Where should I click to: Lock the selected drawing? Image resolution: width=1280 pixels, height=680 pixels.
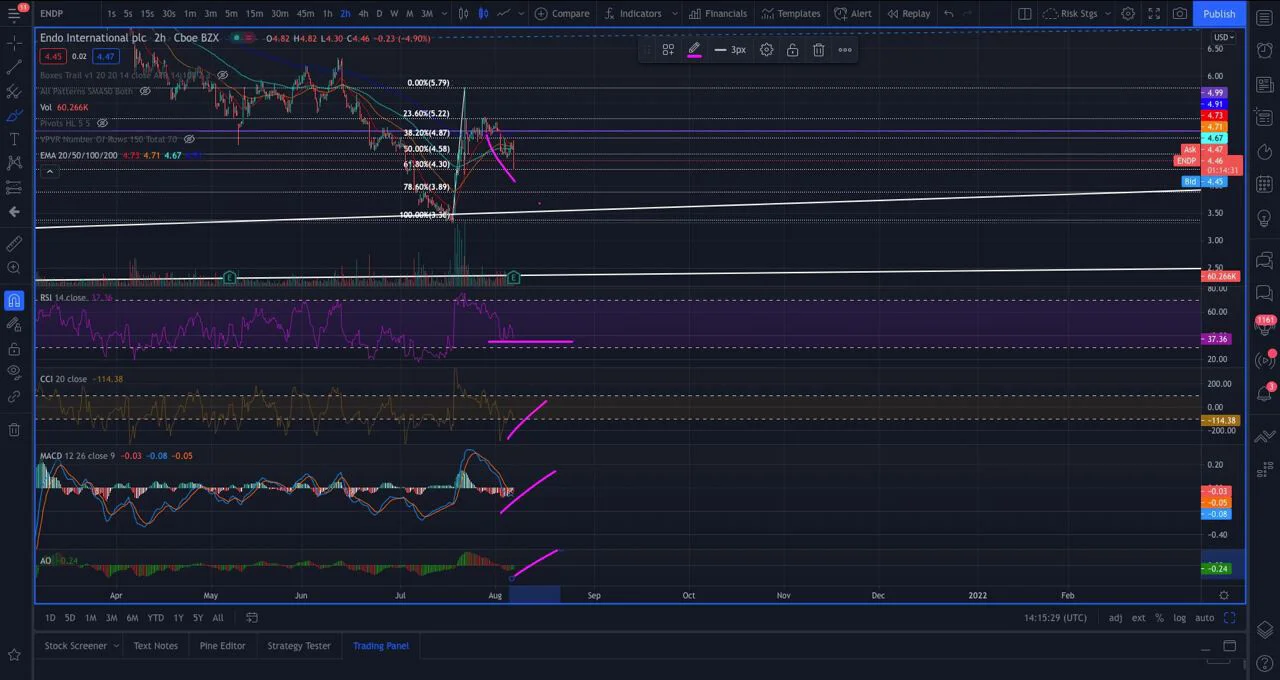coord(792,49)
